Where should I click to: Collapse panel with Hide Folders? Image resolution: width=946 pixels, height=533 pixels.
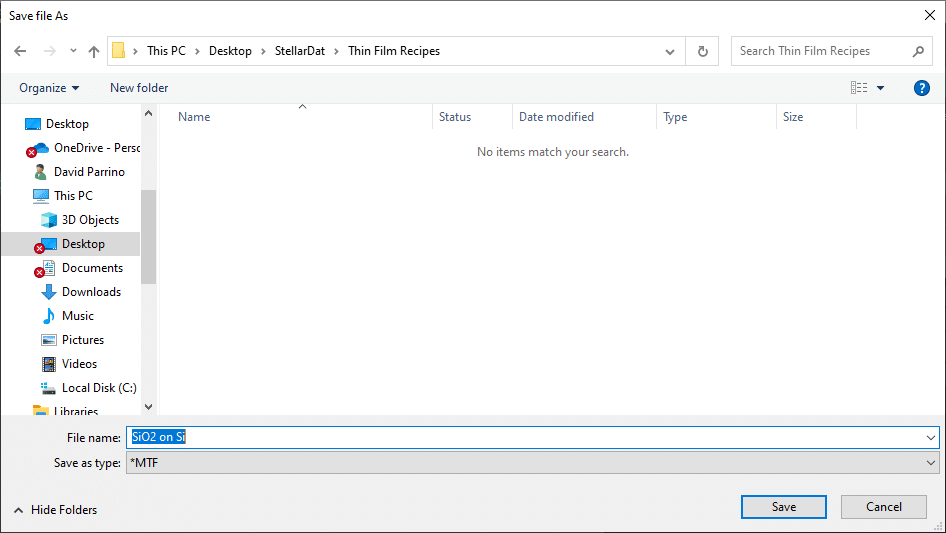pyautogui.click(x=56, y=510)
